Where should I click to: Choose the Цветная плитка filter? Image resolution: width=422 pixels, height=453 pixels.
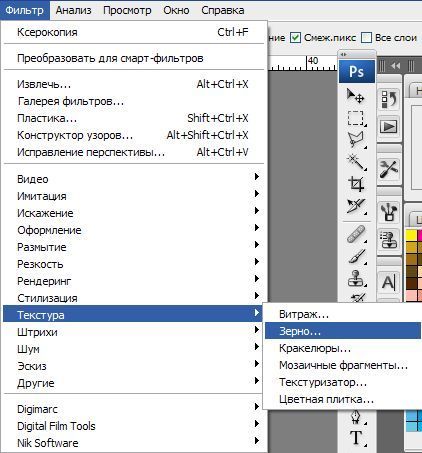pyautogui.click(x=343, y=399)
